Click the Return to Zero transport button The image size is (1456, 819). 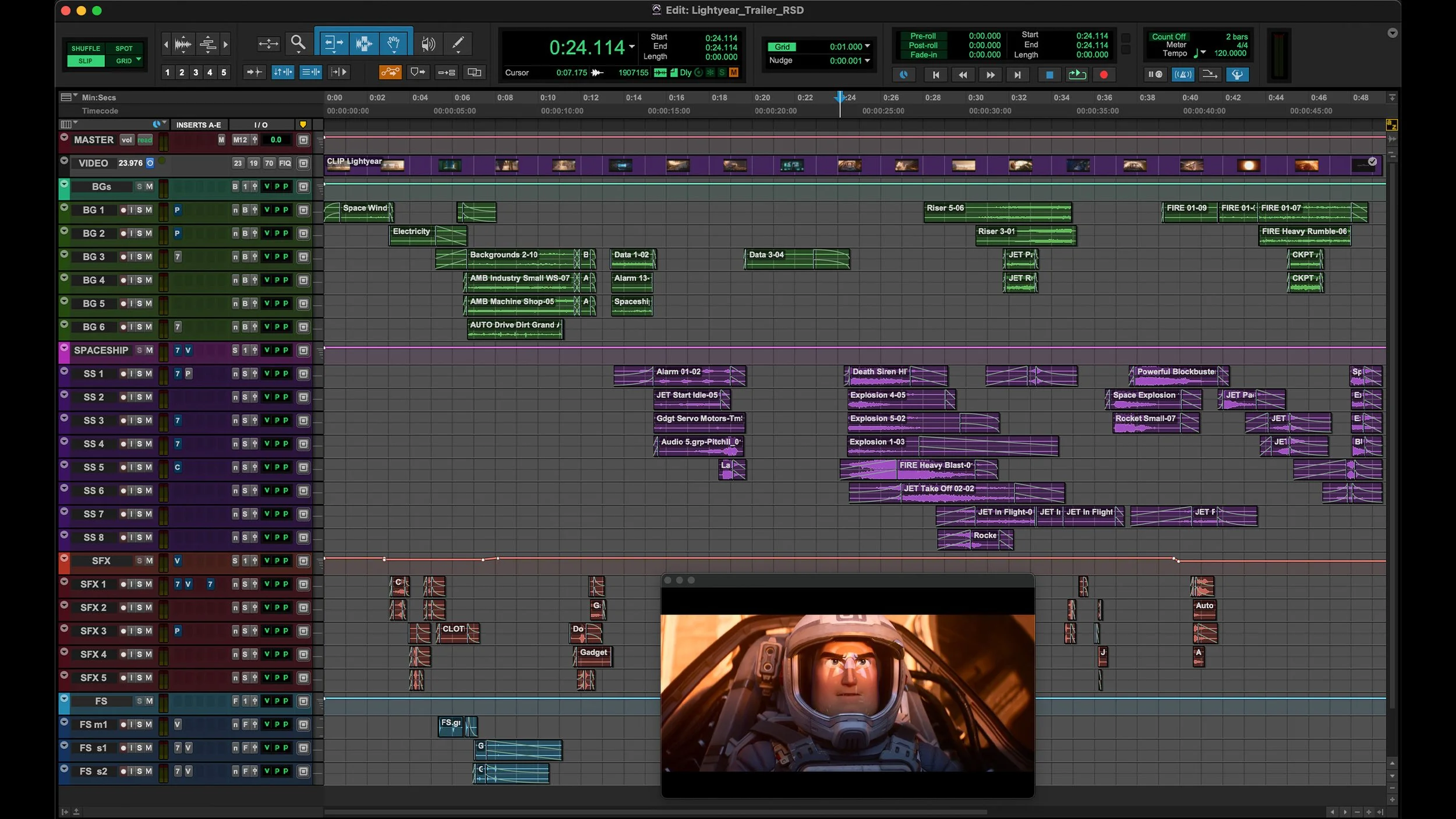coord(936,75)
